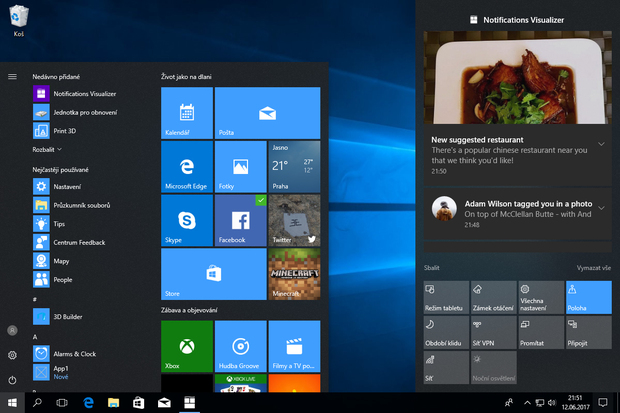This screenshot has width=620, height=413.
Task: Open the Twitter tile
Action: (294, 220)
